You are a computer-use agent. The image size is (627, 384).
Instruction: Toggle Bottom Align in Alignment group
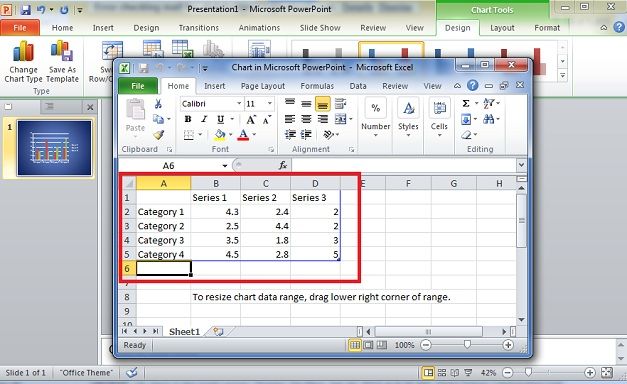(323, 104)
